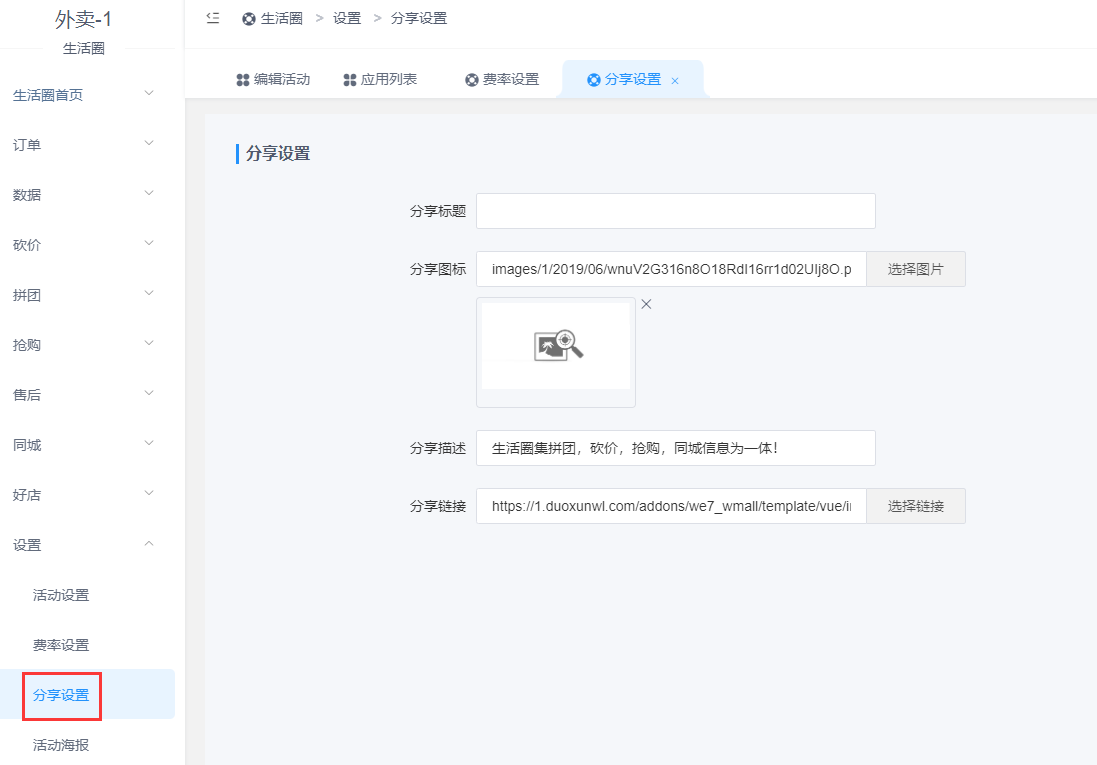Click the 分享设置 breadcrumb text
Image resolution: width=1097 pixels, height=765 pixels.
click(418, 19)
